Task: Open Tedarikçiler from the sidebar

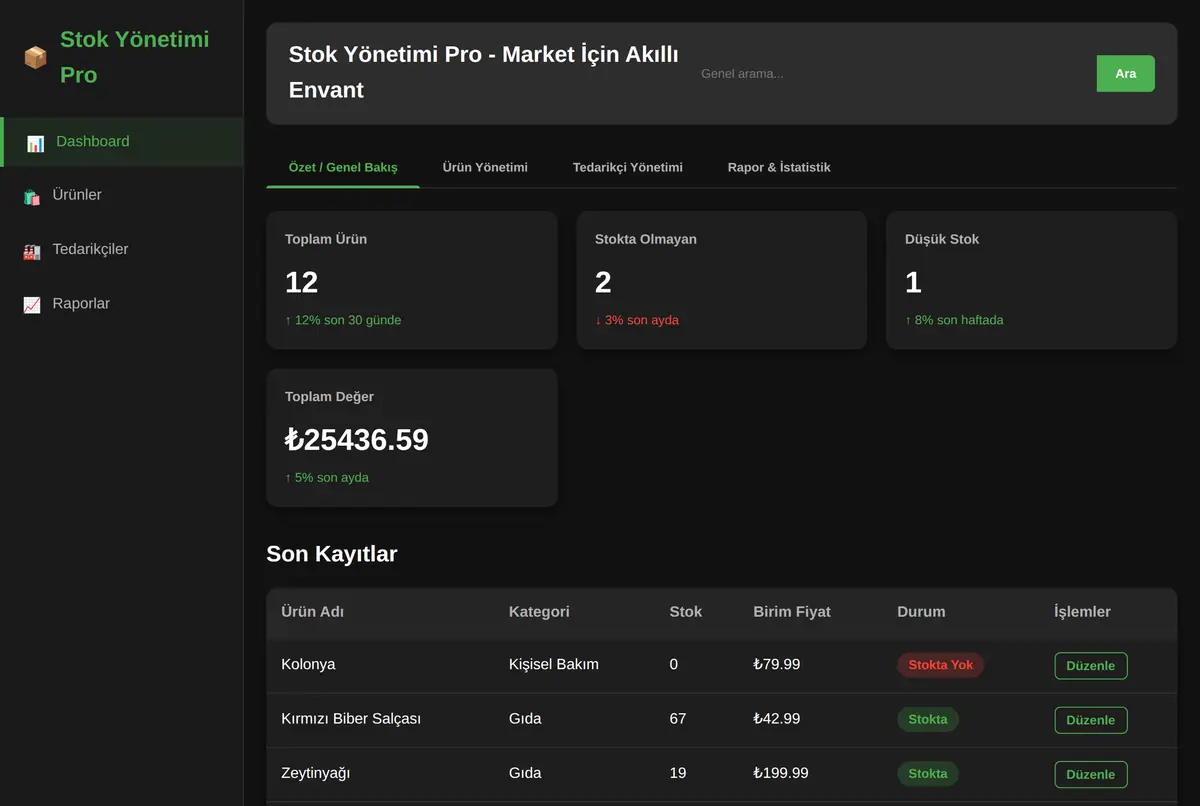Action: coord(122,249)
